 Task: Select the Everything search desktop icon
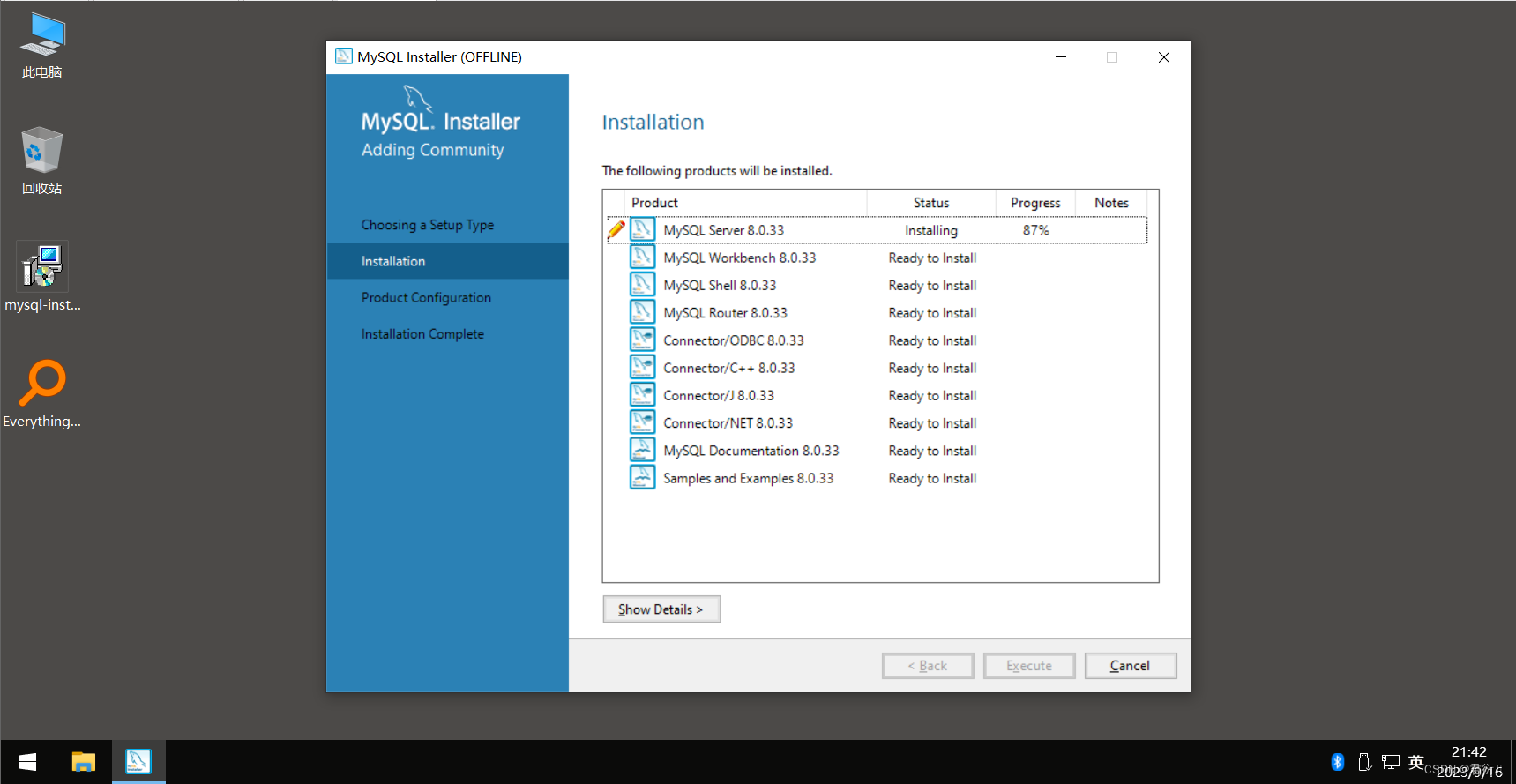click(41, 394)
